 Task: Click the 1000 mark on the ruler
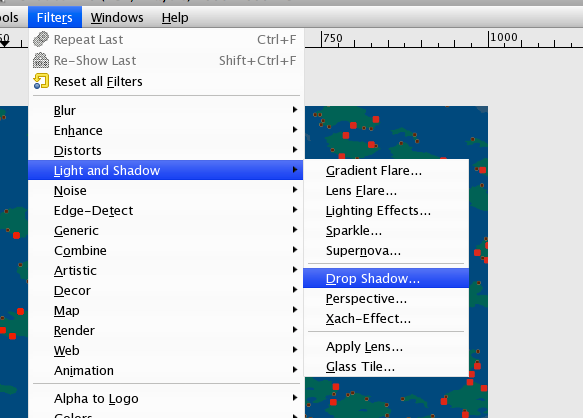pos(504,37)
